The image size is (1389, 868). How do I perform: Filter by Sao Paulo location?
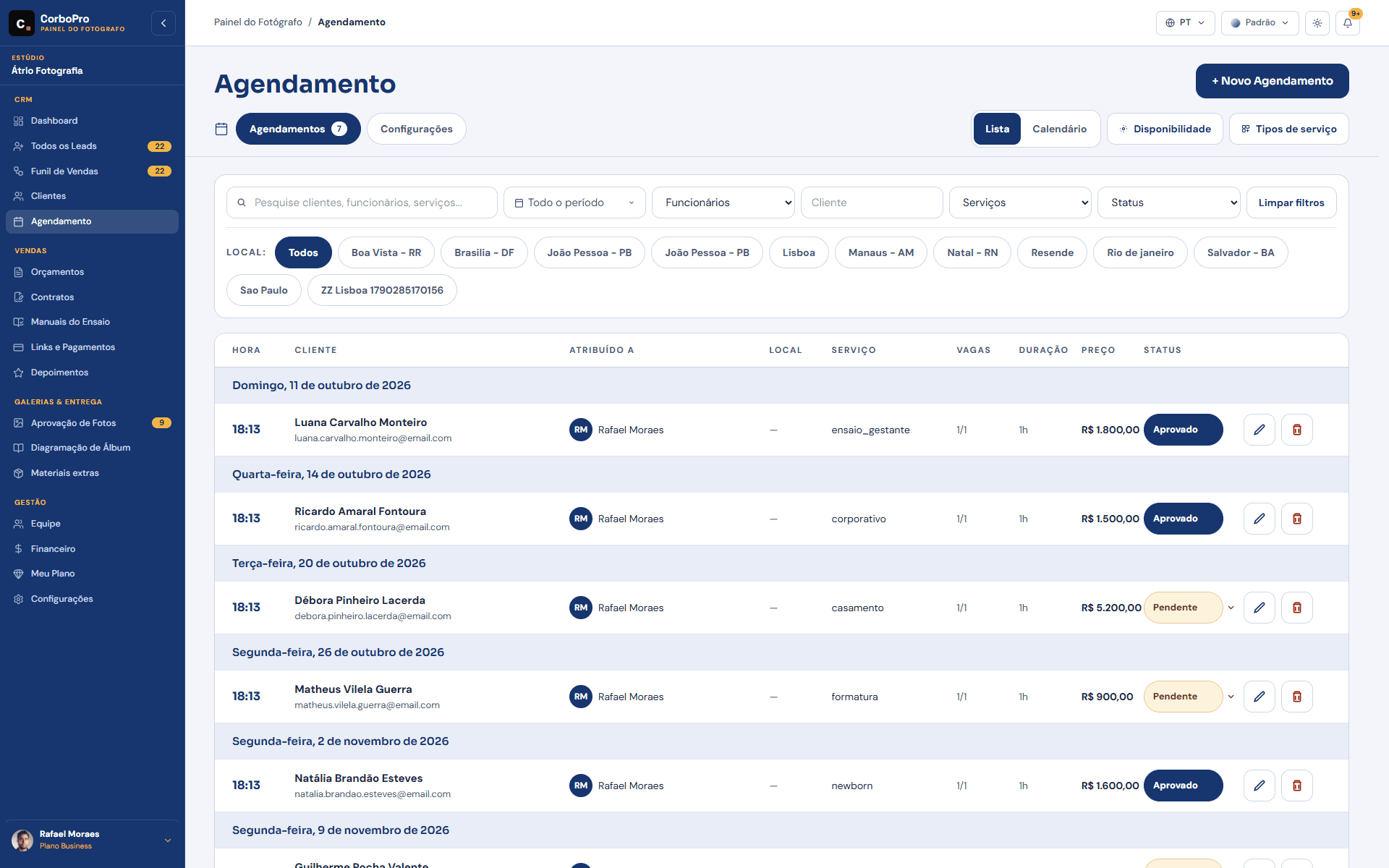coord(264,290)
